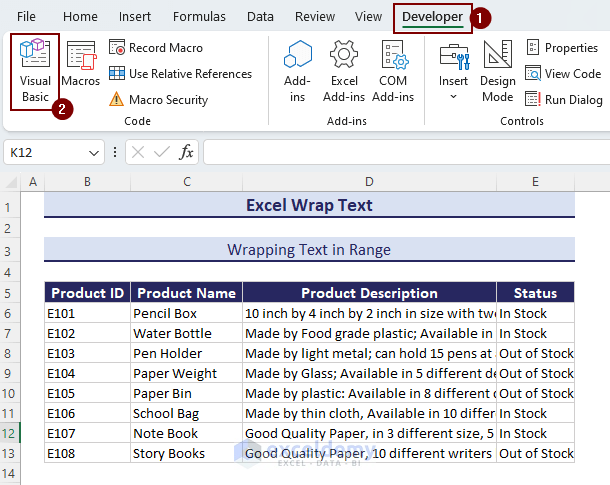
Task: Expand the Insert controls dropdown
Action: [x=453, y=96]
